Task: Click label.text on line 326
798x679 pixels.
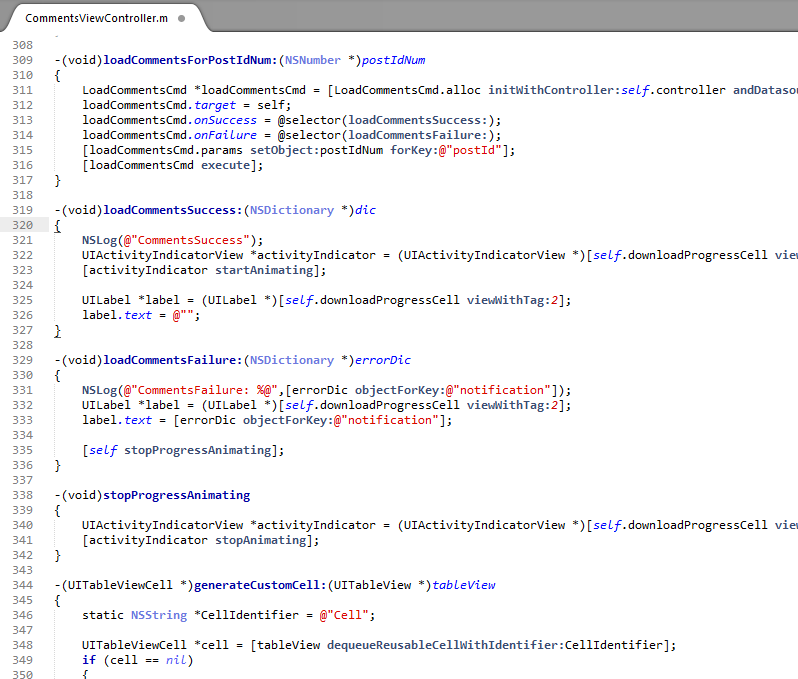Action: (117, 316)
